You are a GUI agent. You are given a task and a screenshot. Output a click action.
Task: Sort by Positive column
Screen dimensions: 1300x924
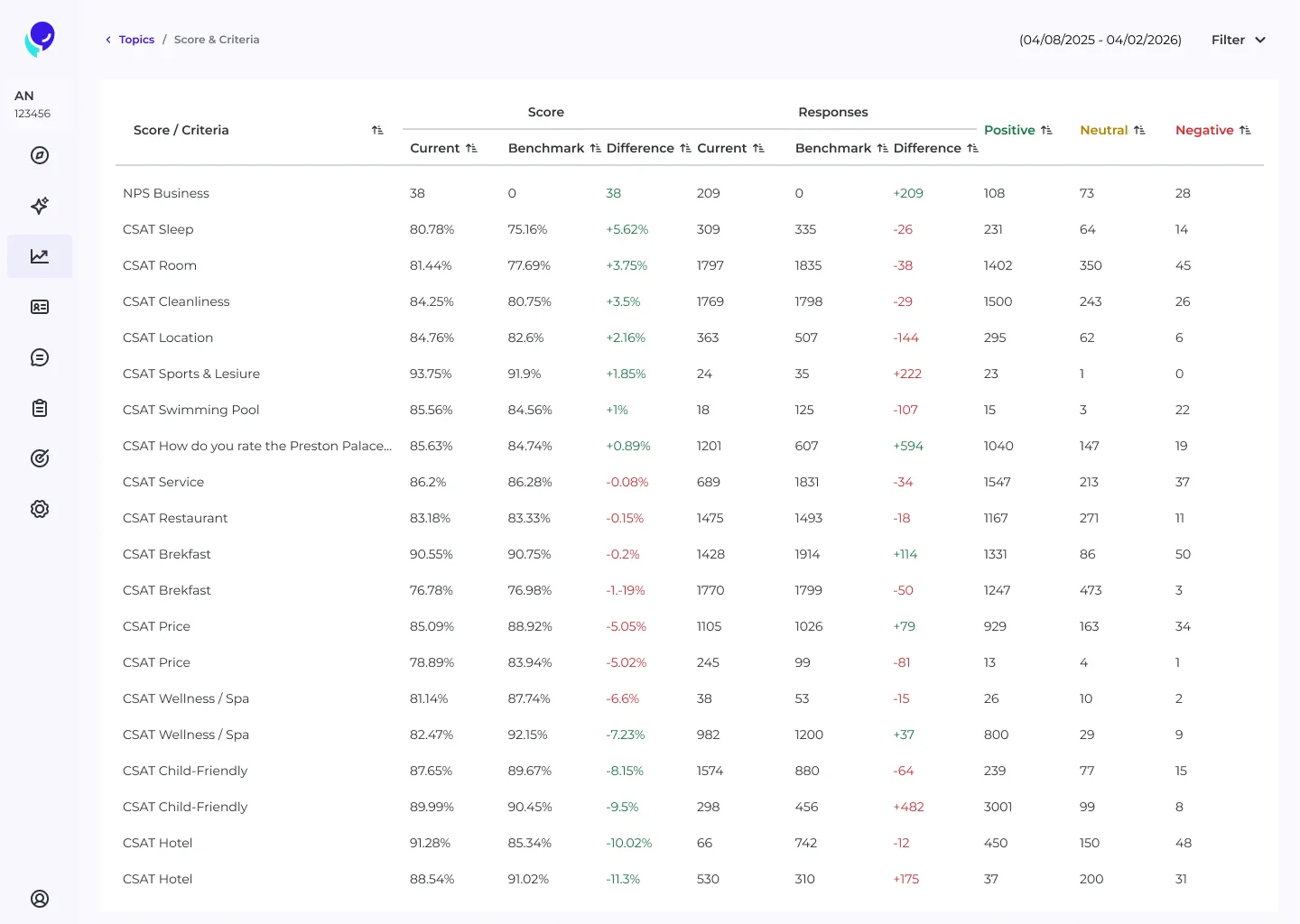(x=1046, y=130)
